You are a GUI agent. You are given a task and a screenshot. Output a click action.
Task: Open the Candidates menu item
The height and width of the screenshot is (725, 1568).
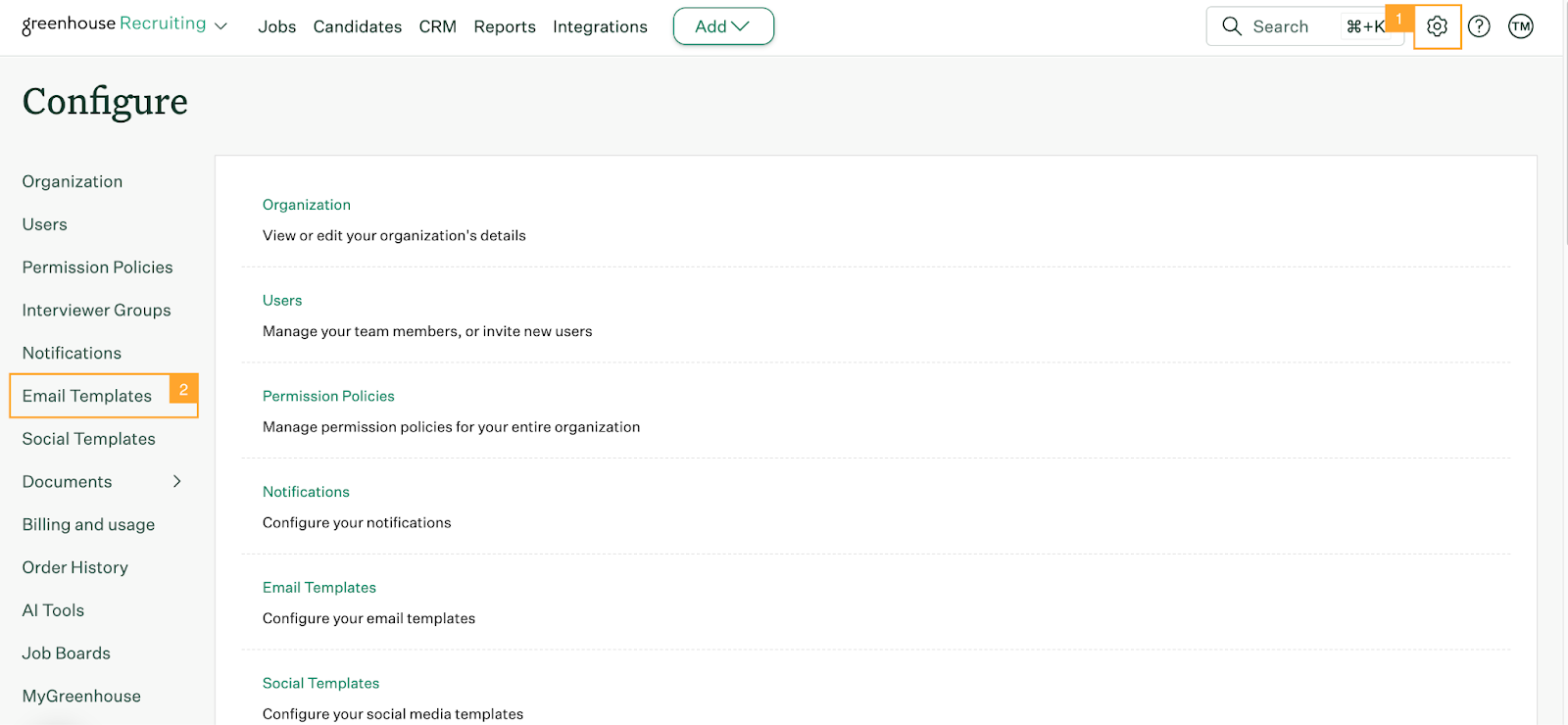tap(357, 26)
